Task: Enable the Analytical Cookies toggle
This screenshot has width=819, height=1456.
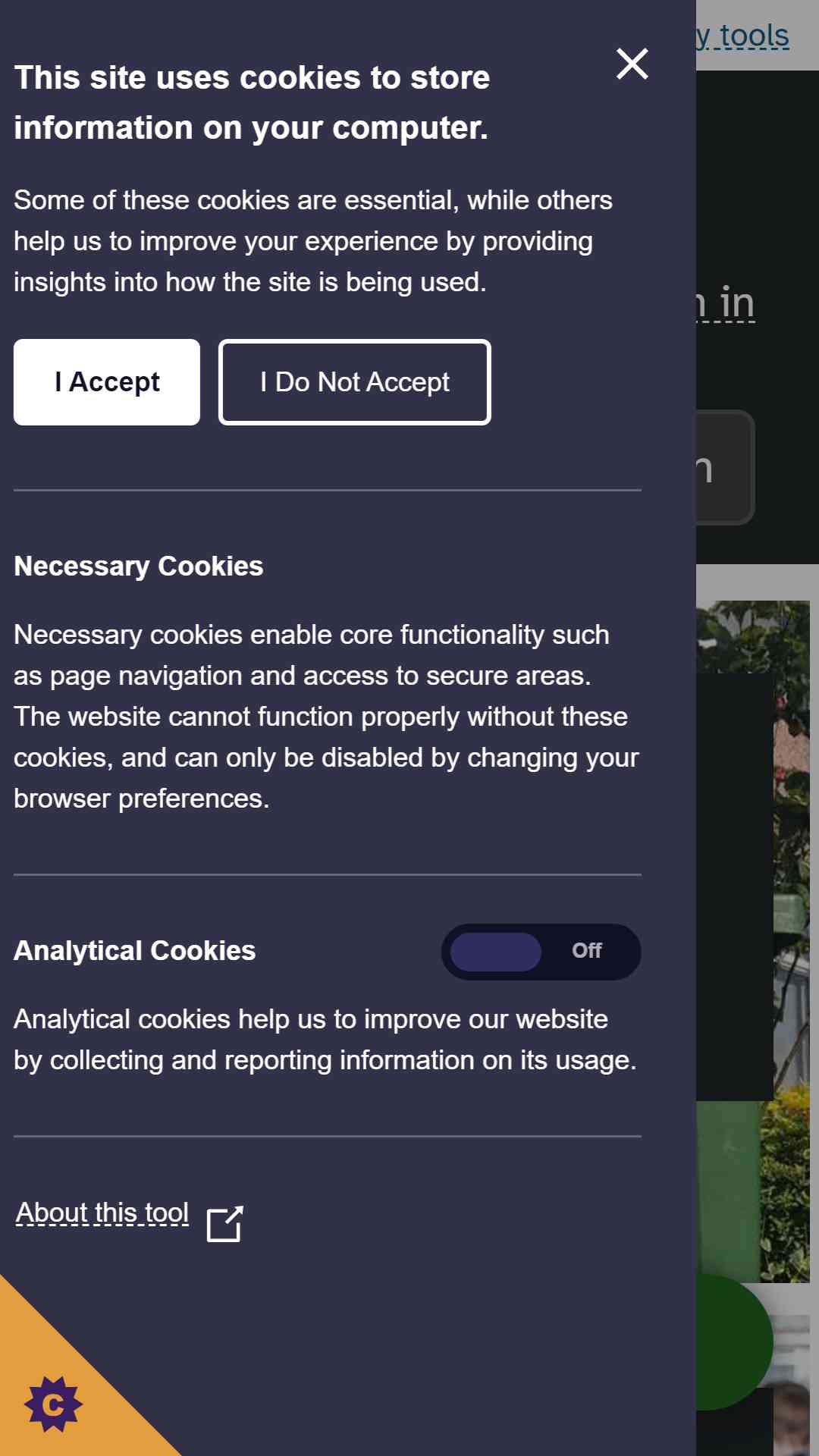Action: click(541, 952)
